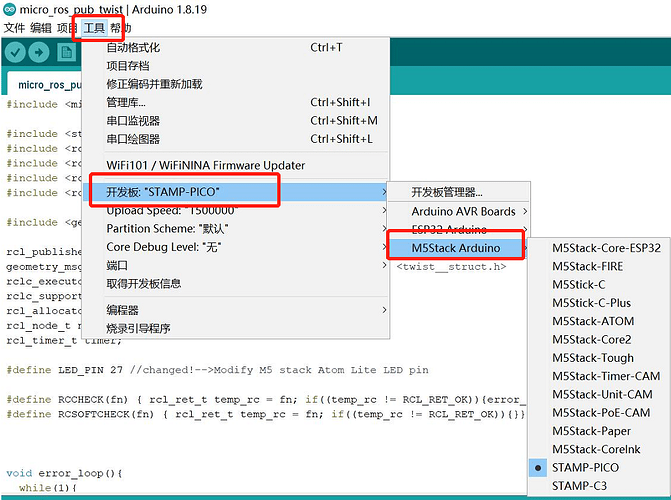Viewport: 671px width, 500px height.
Task: Select the M5Stick-C-Plus board
Action: (x=599, y=304)
